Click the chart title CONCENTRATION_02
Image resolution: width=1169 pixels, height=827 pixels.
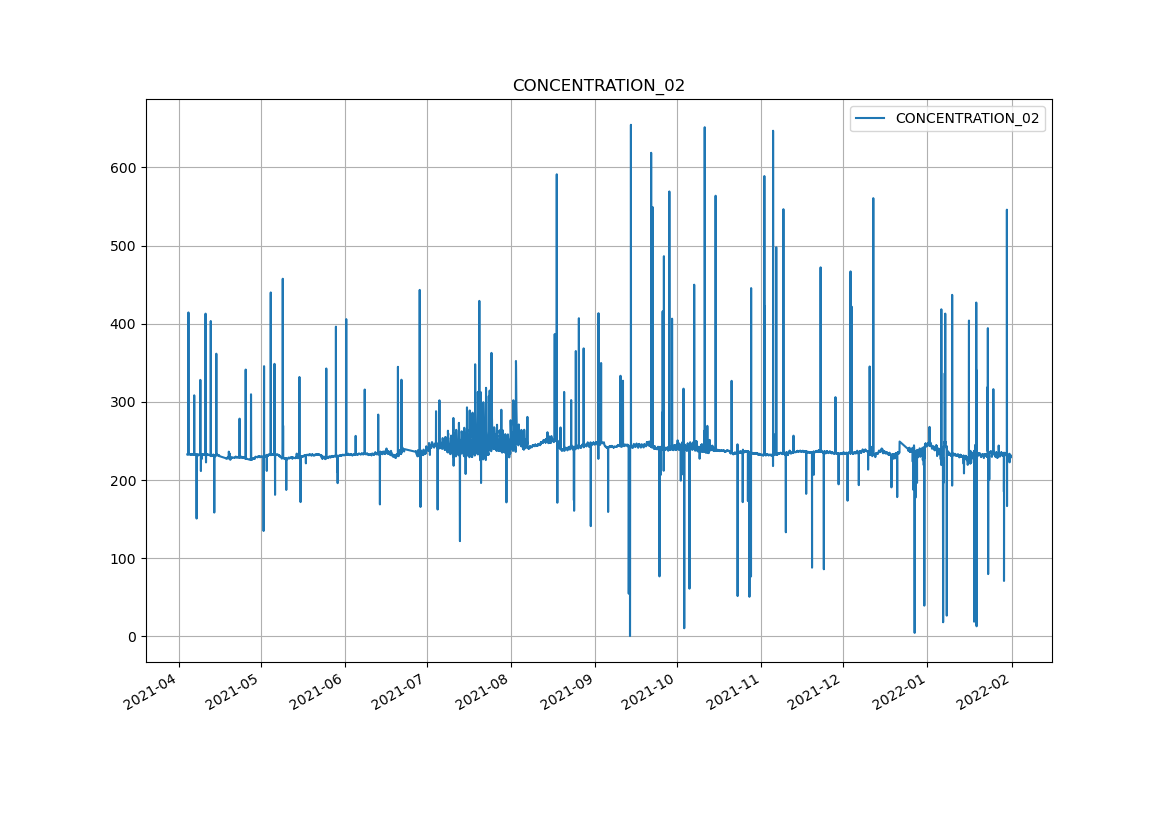pos(598,86)
